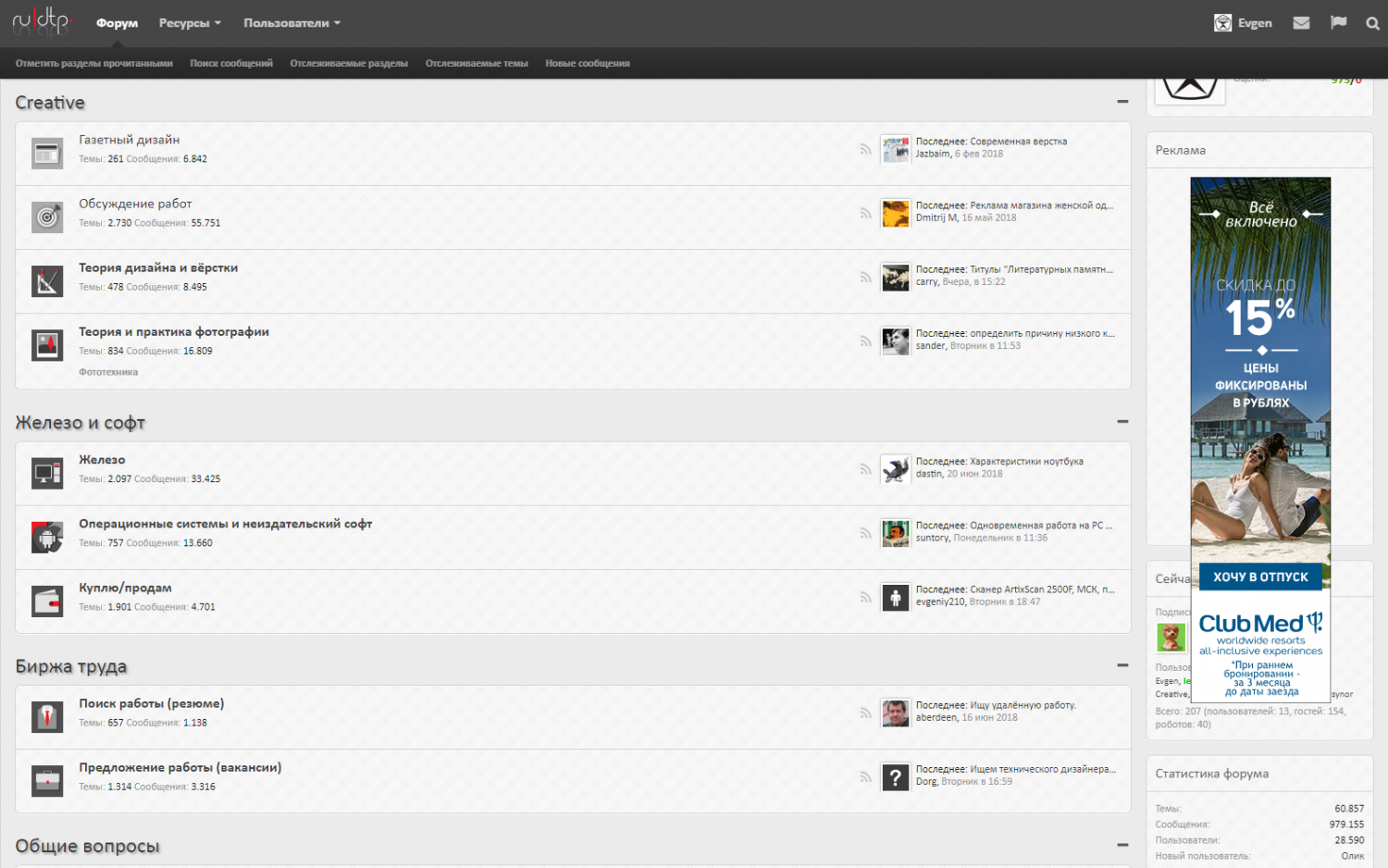Screen dimensions: 1388x868
Task: Open the Предложение работы (вакансии) forum
Action: 180,767
